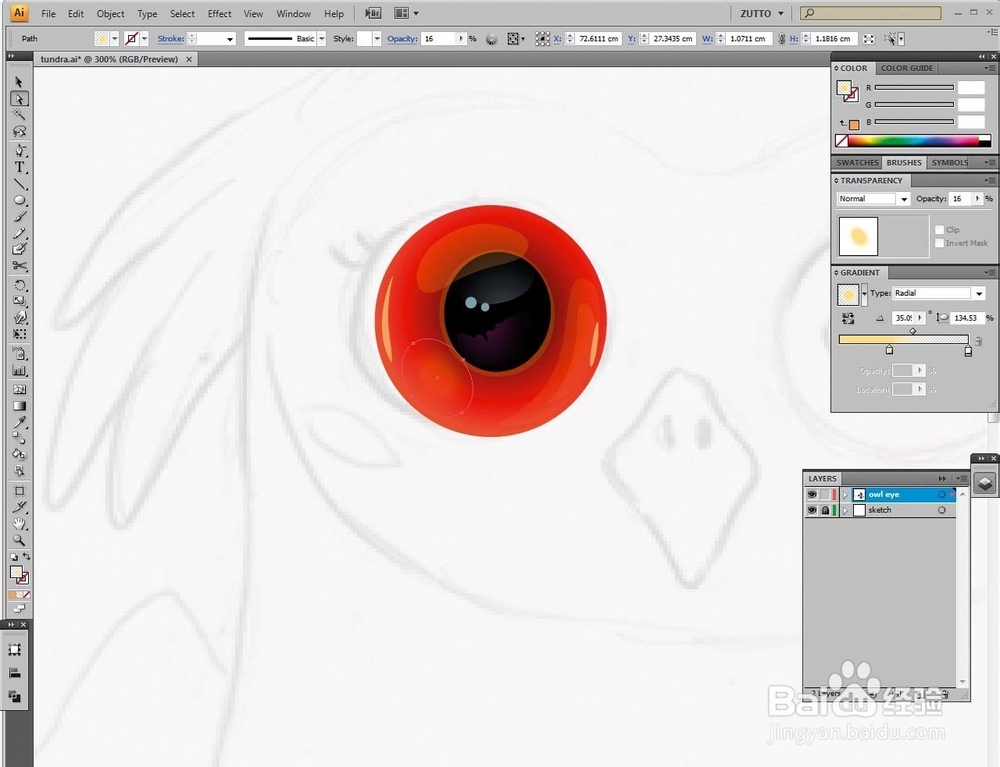Pick the Eyedropper tool

[19, 422]
